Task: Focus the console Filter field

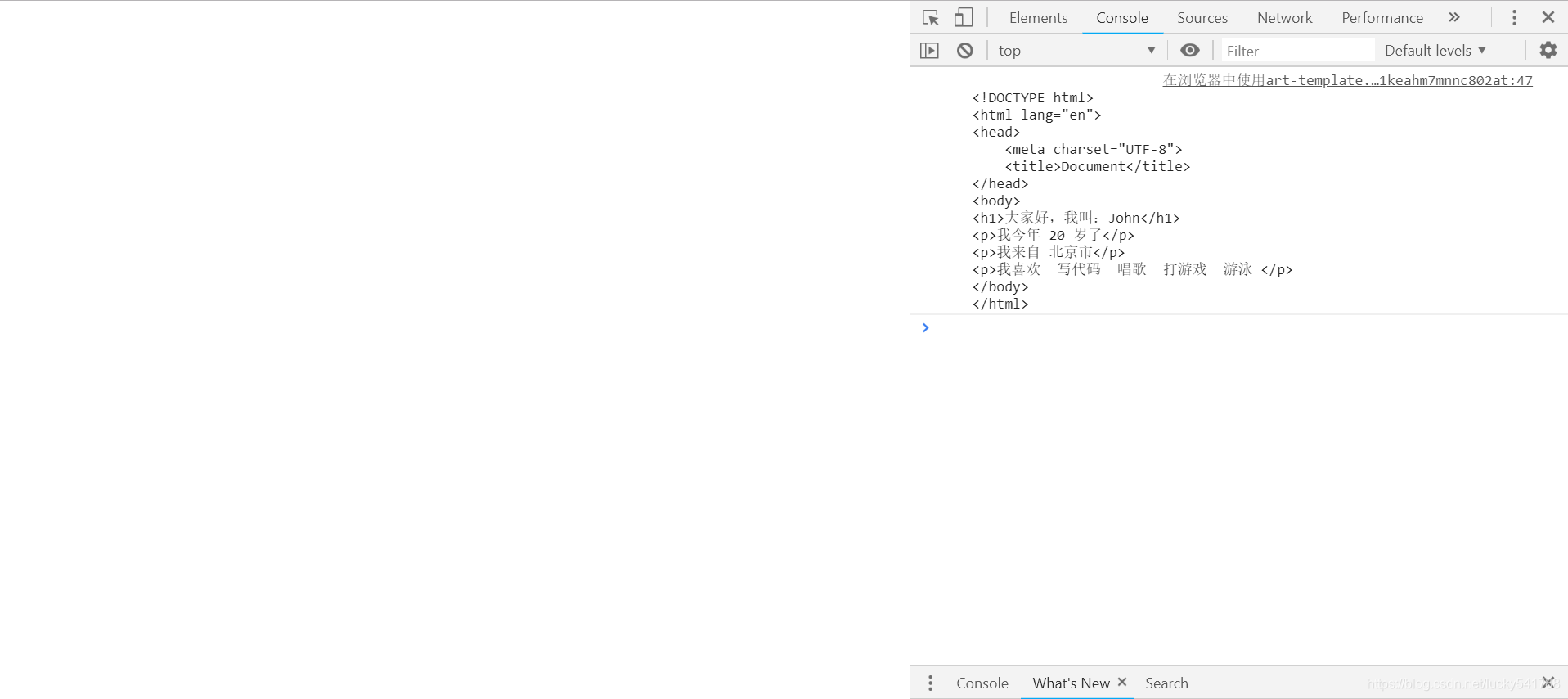Action: pyautogui.click(x=1298, y=51)
